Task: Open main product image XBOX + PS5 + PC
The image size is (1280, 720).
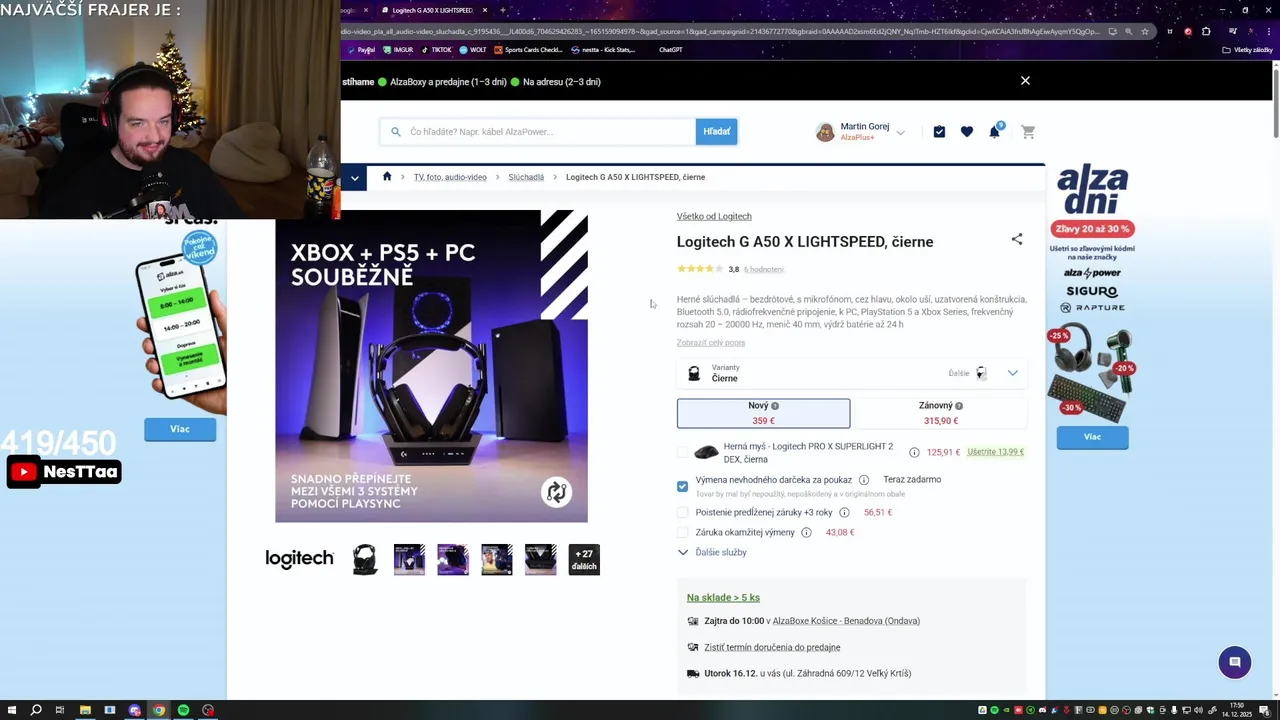Action: [432, 366]
